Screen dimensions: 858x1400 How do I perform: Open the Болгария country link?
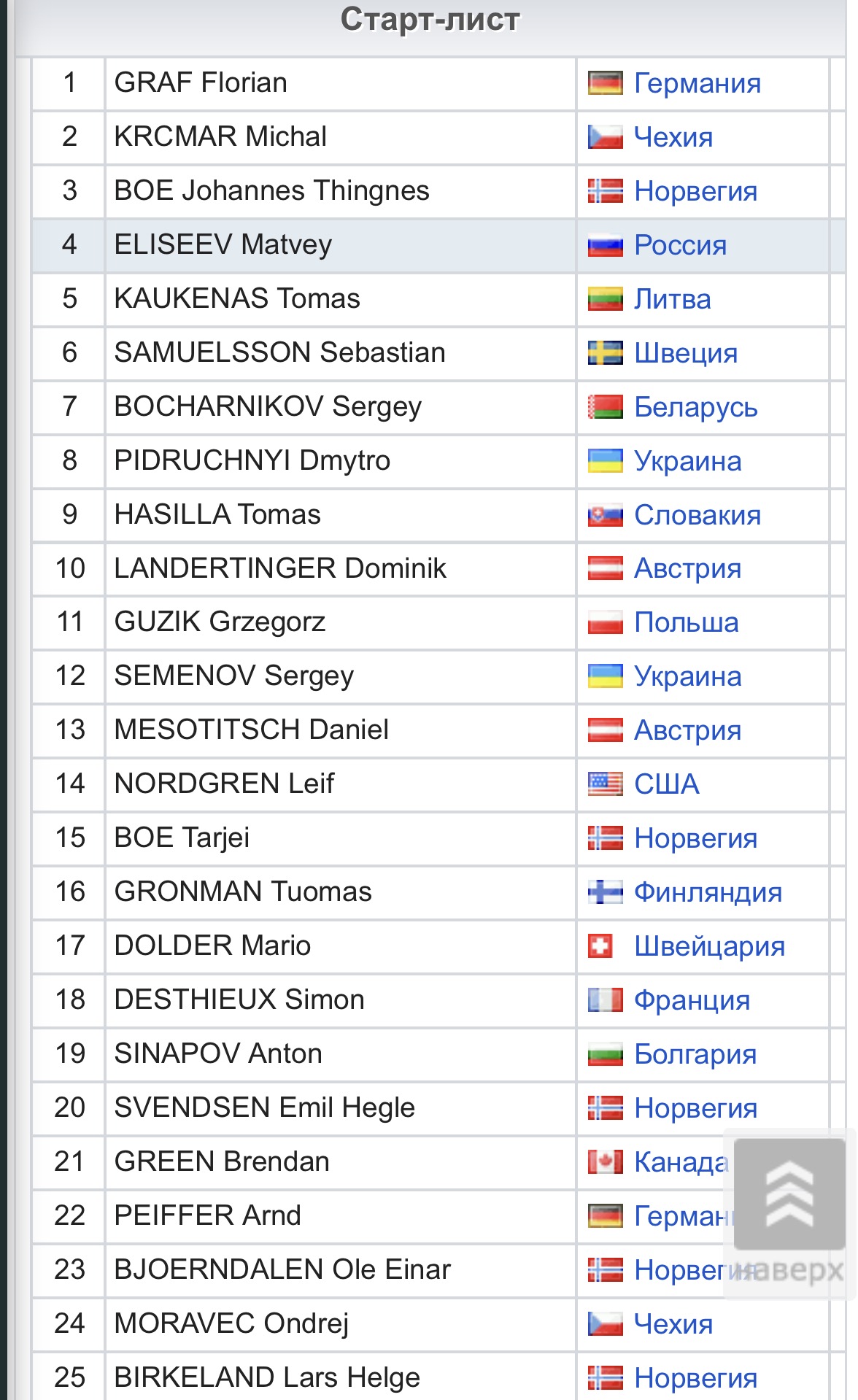point(695,1054)
